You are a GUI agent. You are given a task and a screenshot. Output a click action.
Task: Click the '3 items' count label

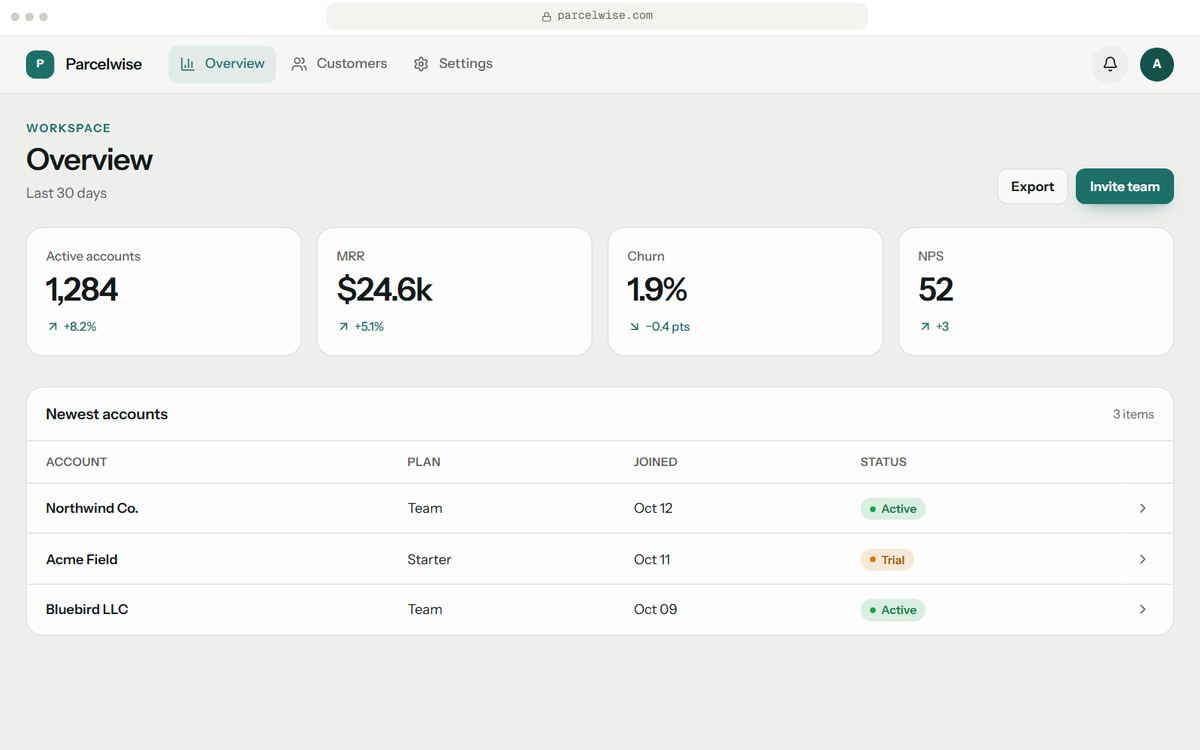click(x=1133, y=414)
